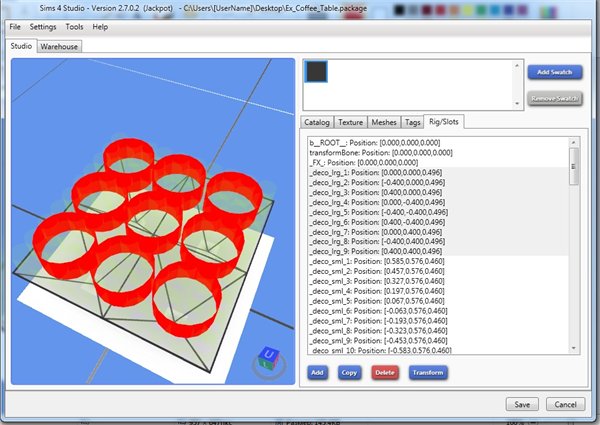
Task: Go to the Meshes tab
Action: click(x=384, y=122)
